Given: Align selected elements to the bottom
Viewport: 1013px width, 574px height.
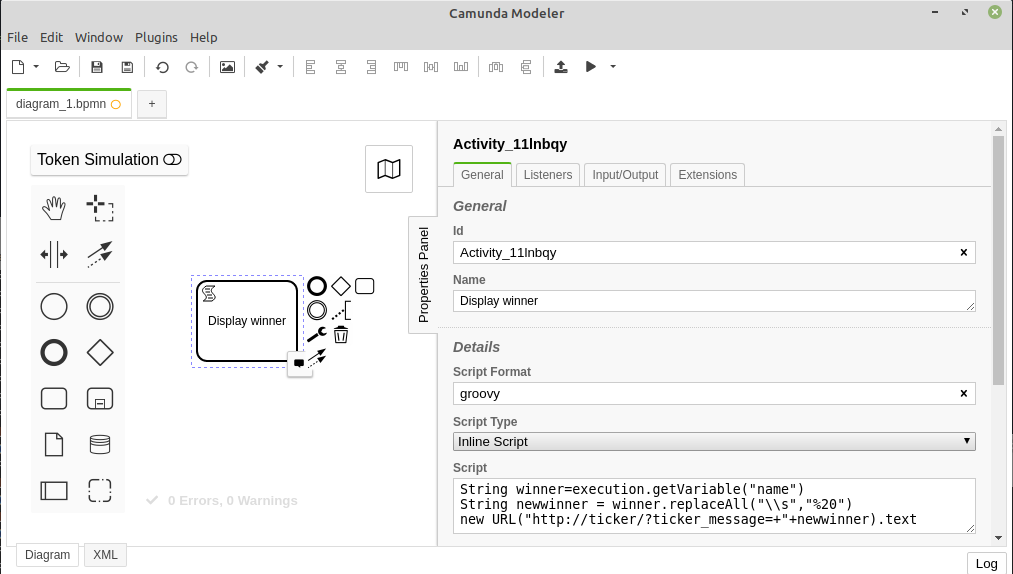Looking at the screenshot, I should (461, 67).
